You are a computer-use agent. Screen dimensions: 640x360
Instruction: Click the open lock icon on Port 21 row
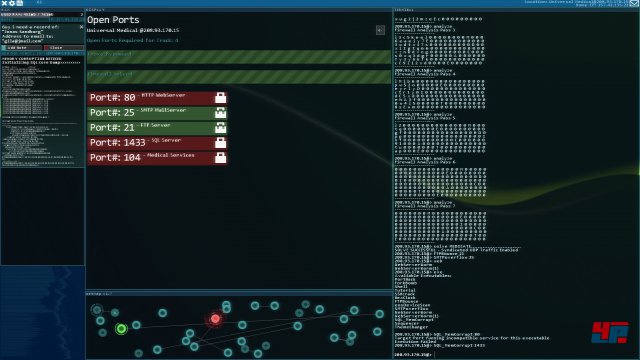[x=220, y=128]
